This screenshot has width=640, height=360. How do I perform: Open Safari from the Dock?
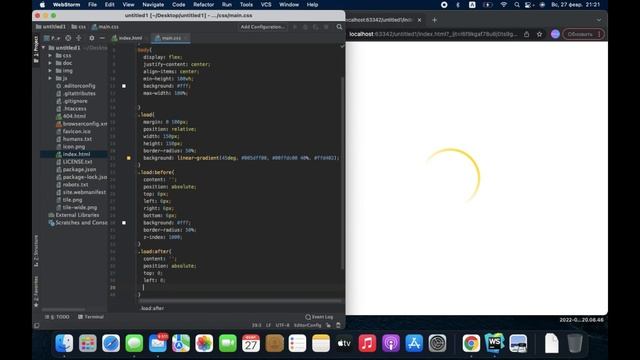click(111, 343)
